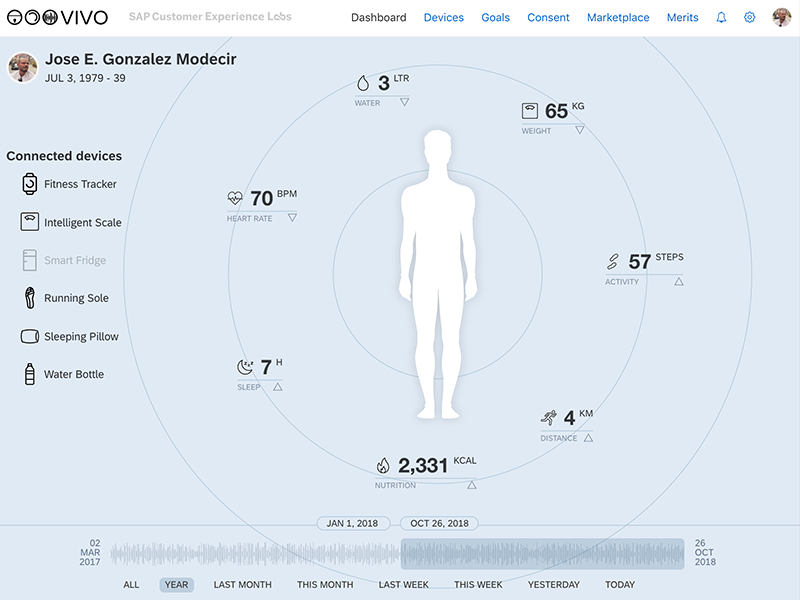Collapse the Nutrition metric triangle
The width and height of the screenshot is (800, 600).
pos(472,485)
